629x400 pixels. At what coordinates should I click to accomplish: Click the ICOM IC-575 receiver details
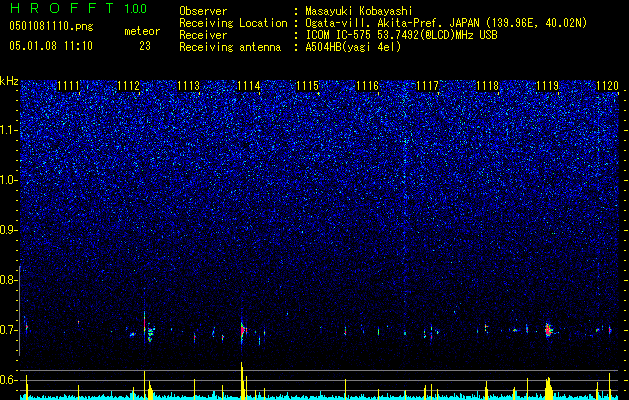[x=401, y=35]
